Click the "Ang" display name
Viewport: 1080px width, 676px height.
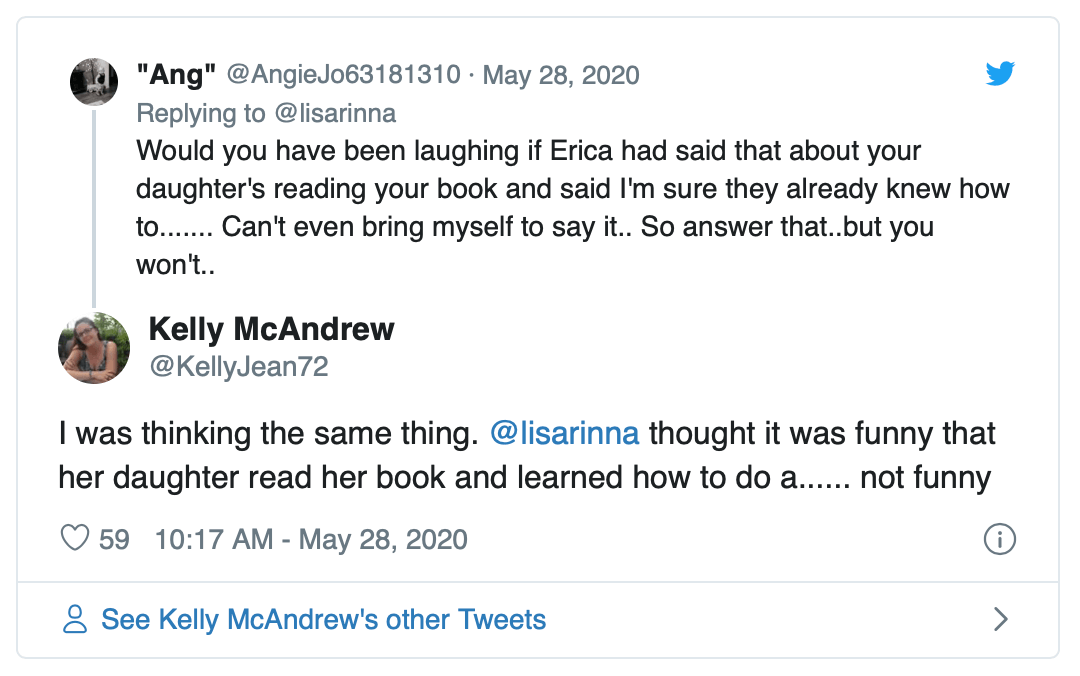(x=177, y=75)
